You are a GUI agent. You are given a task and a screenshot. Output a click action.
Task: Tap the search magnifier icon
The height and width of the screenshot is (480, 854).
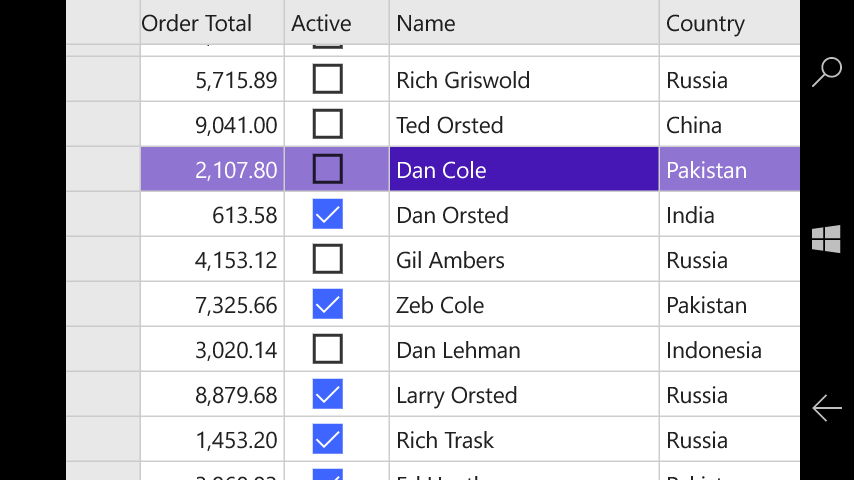pyautogui.click(x=827, y=72)
